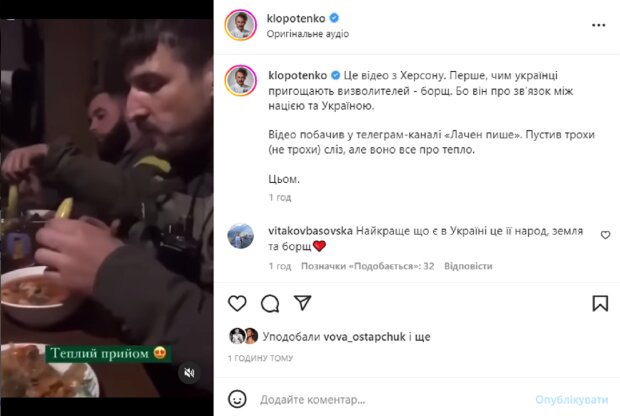Viewport: 620px width, 416px height.
Task: Unmute the video sound
Action: [189, 373]
